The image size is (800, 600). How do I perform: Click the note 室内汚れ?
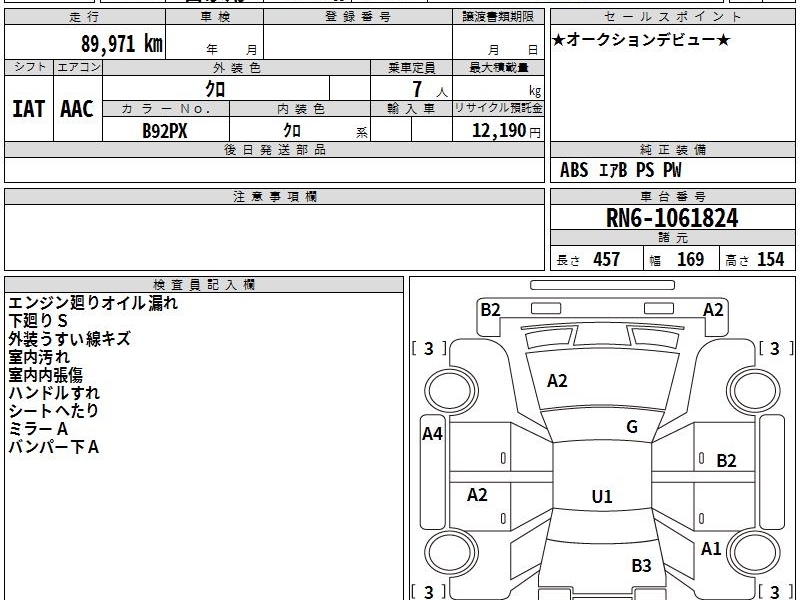[x=39, y=357]
